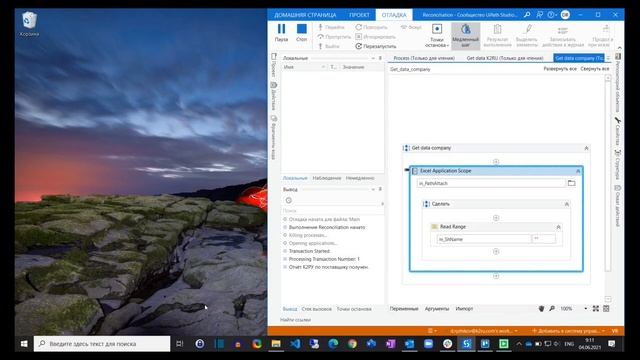Open the Импорт imports panel

(464, 309)
